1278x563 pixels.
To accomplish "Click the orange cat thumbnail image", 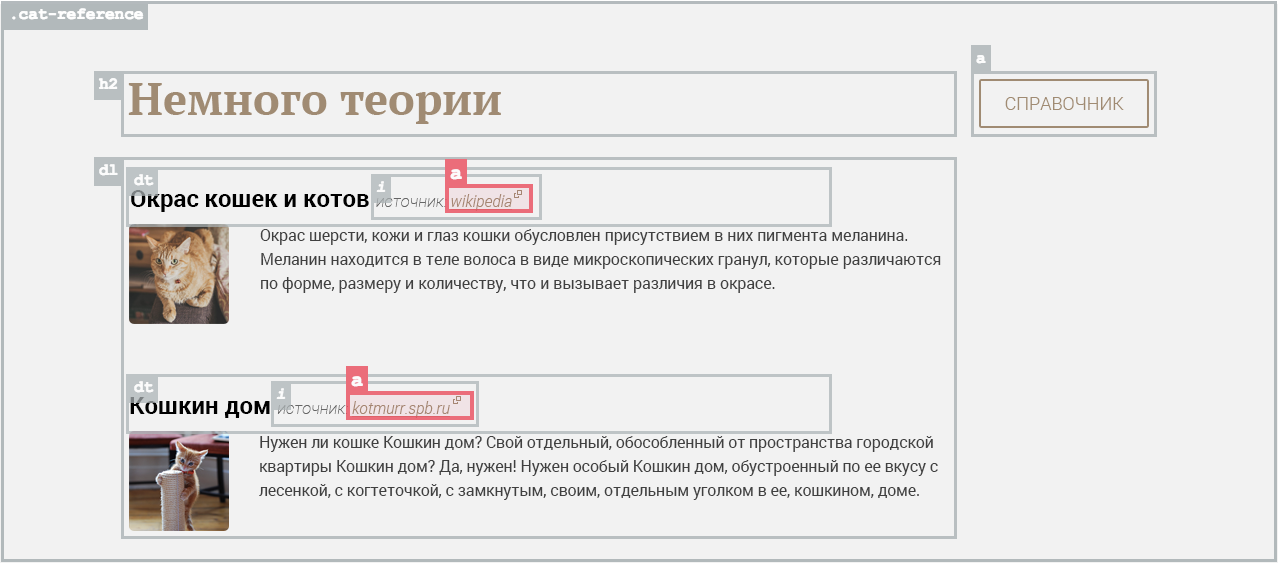I will [x=179, y=274].
